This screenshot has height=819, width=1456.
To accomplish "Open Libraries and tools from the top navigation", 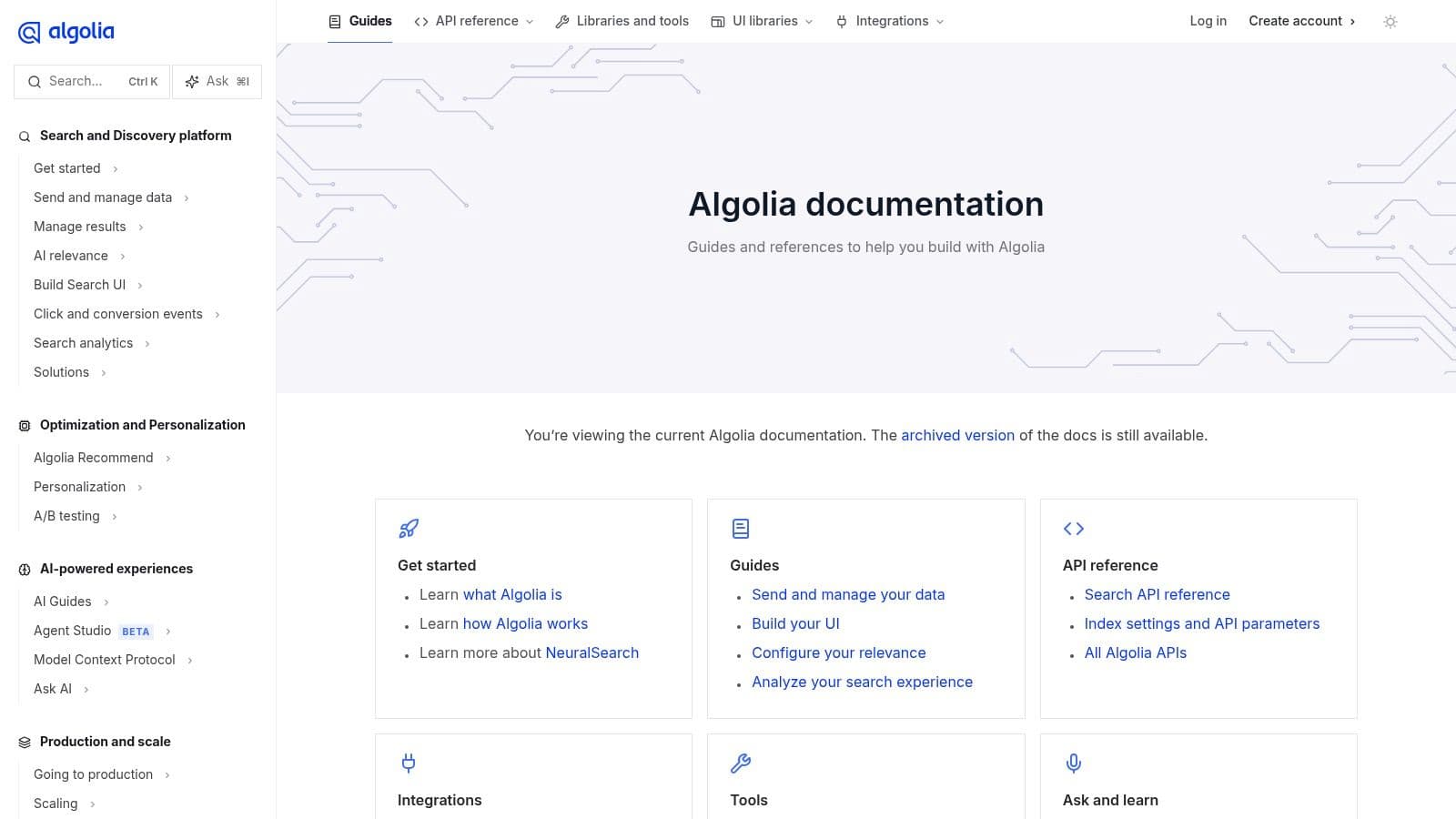I will click(632, 21).
